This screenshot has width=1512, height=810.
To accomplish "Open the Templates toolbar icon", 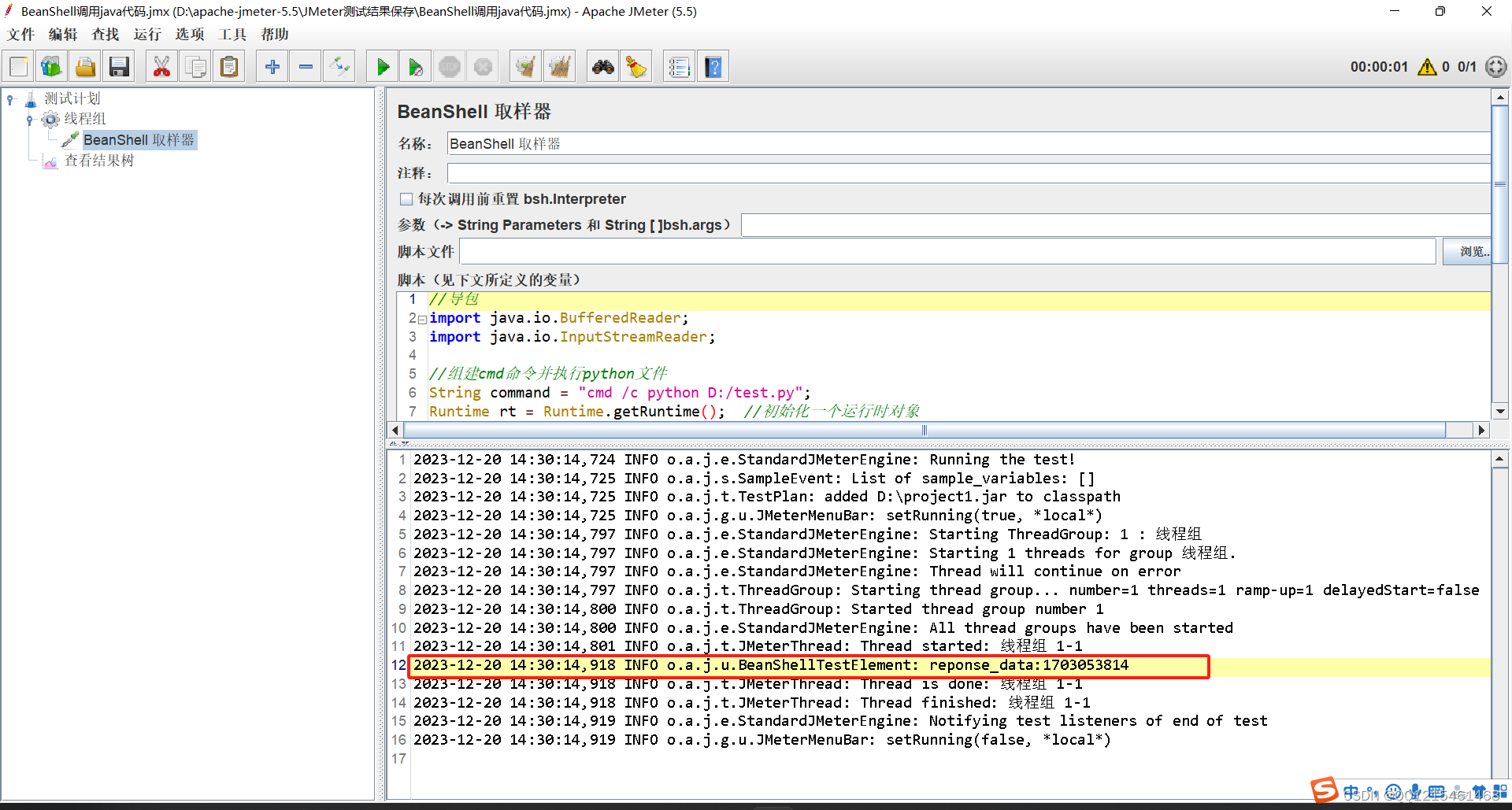I will tap(52, 67).
